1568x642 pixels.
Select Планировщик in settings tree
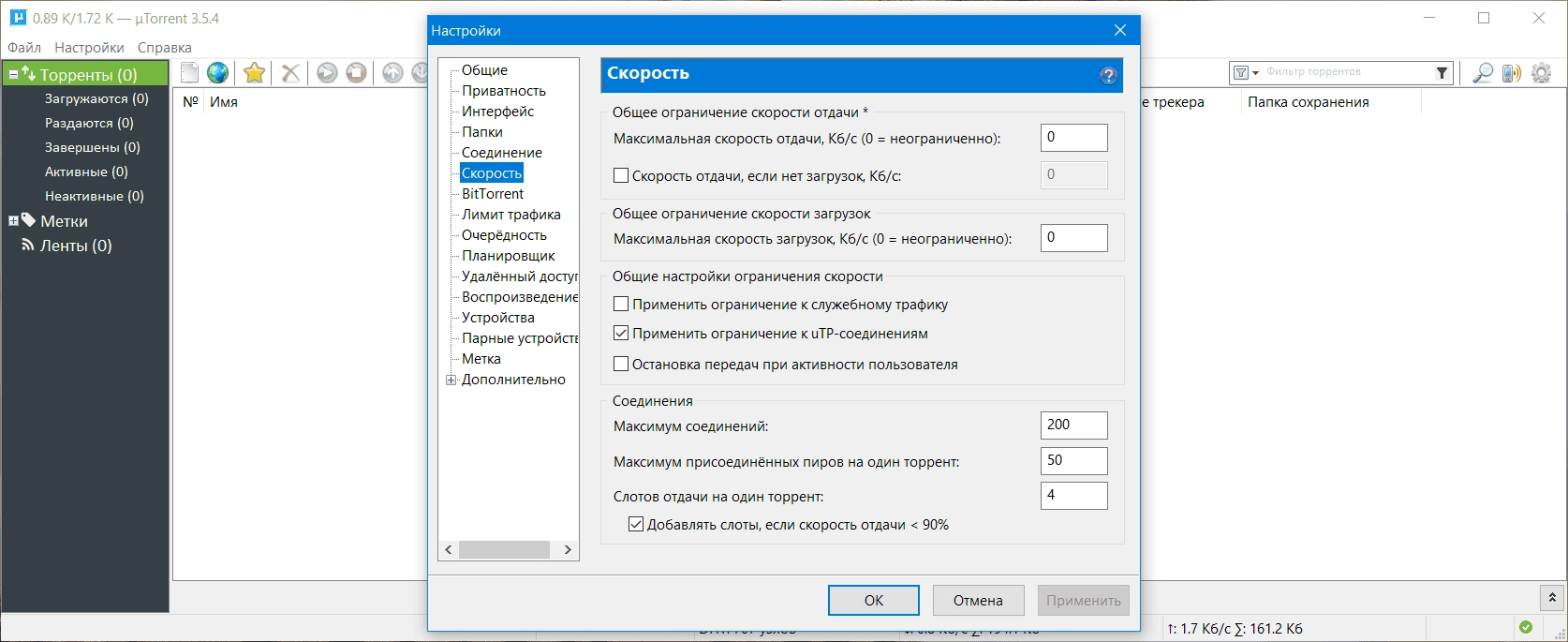(x=509, y=255)
